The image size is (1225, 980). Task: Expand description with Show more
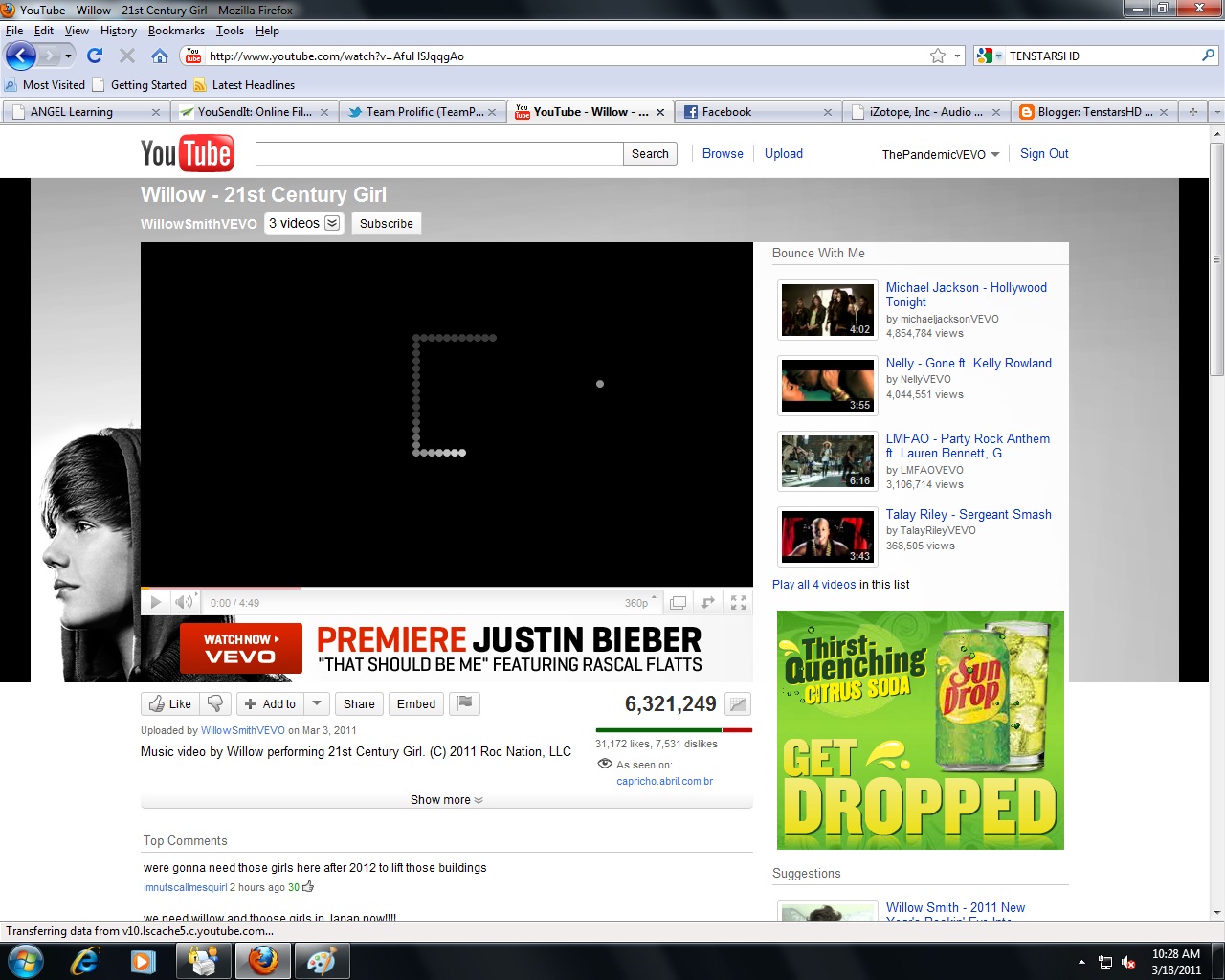[x=446, y=800]
